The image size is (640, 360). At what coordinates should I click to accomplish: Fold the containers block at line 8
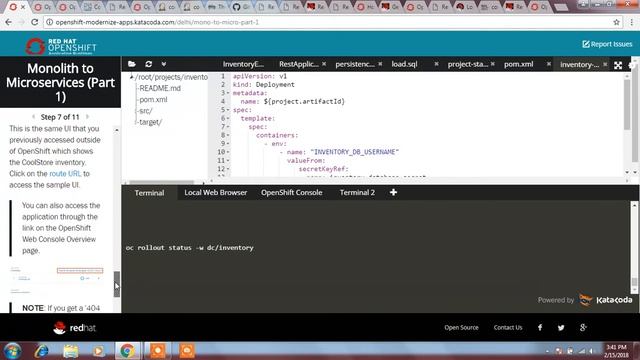click(228, 135)
